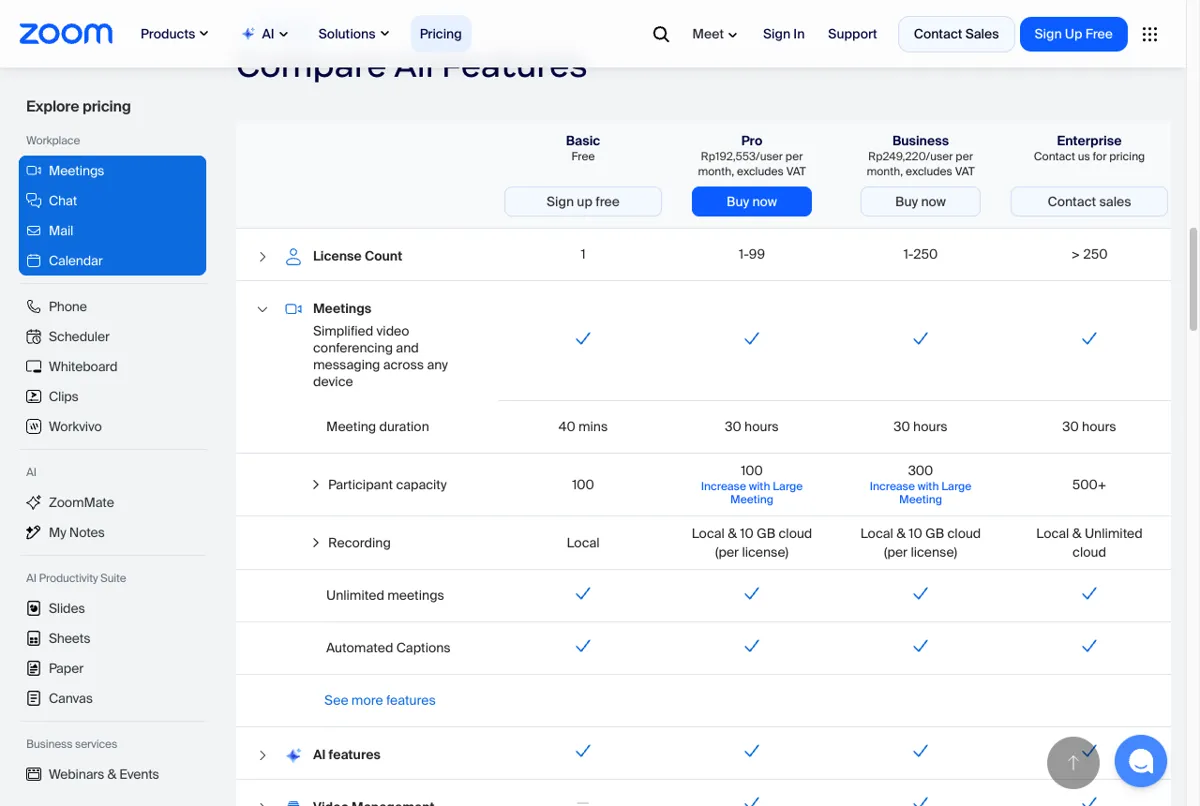Expand the AI features row
The height and width of the screenshot is (806, 1200).
click(x=262, y=755)
